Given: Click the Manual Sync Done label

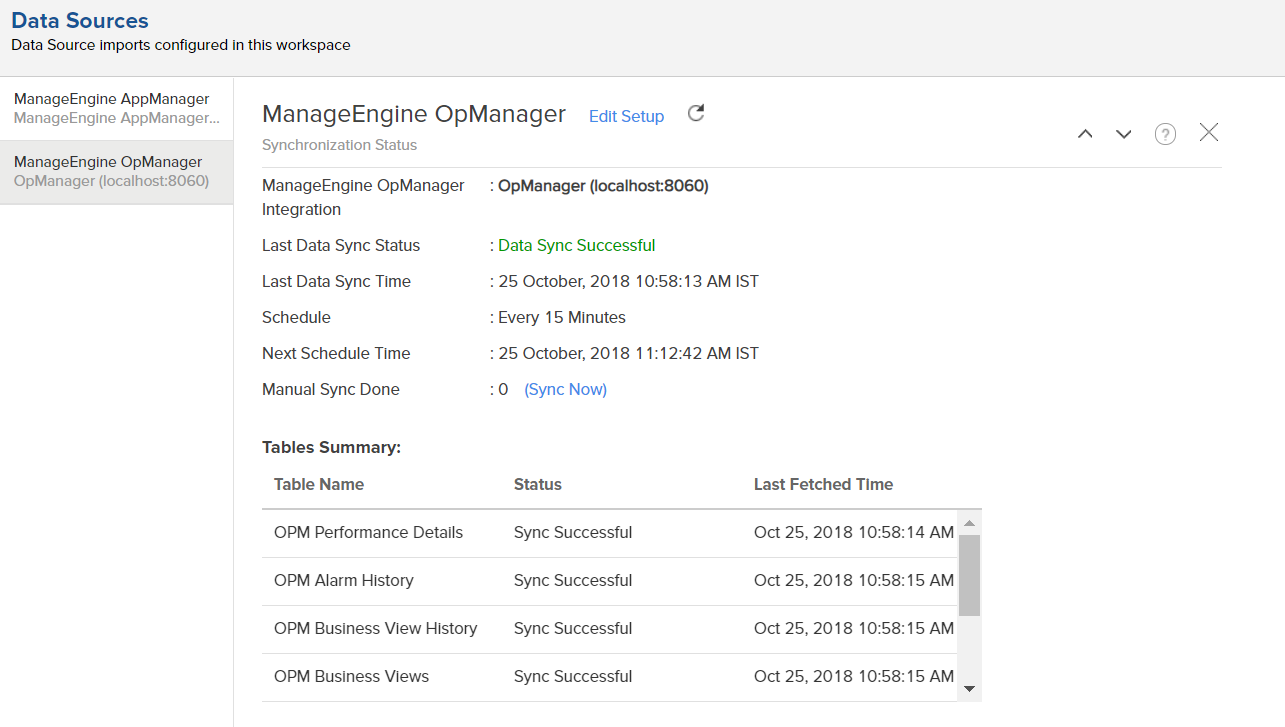Looking at the screenshot, I should (331, 389).
